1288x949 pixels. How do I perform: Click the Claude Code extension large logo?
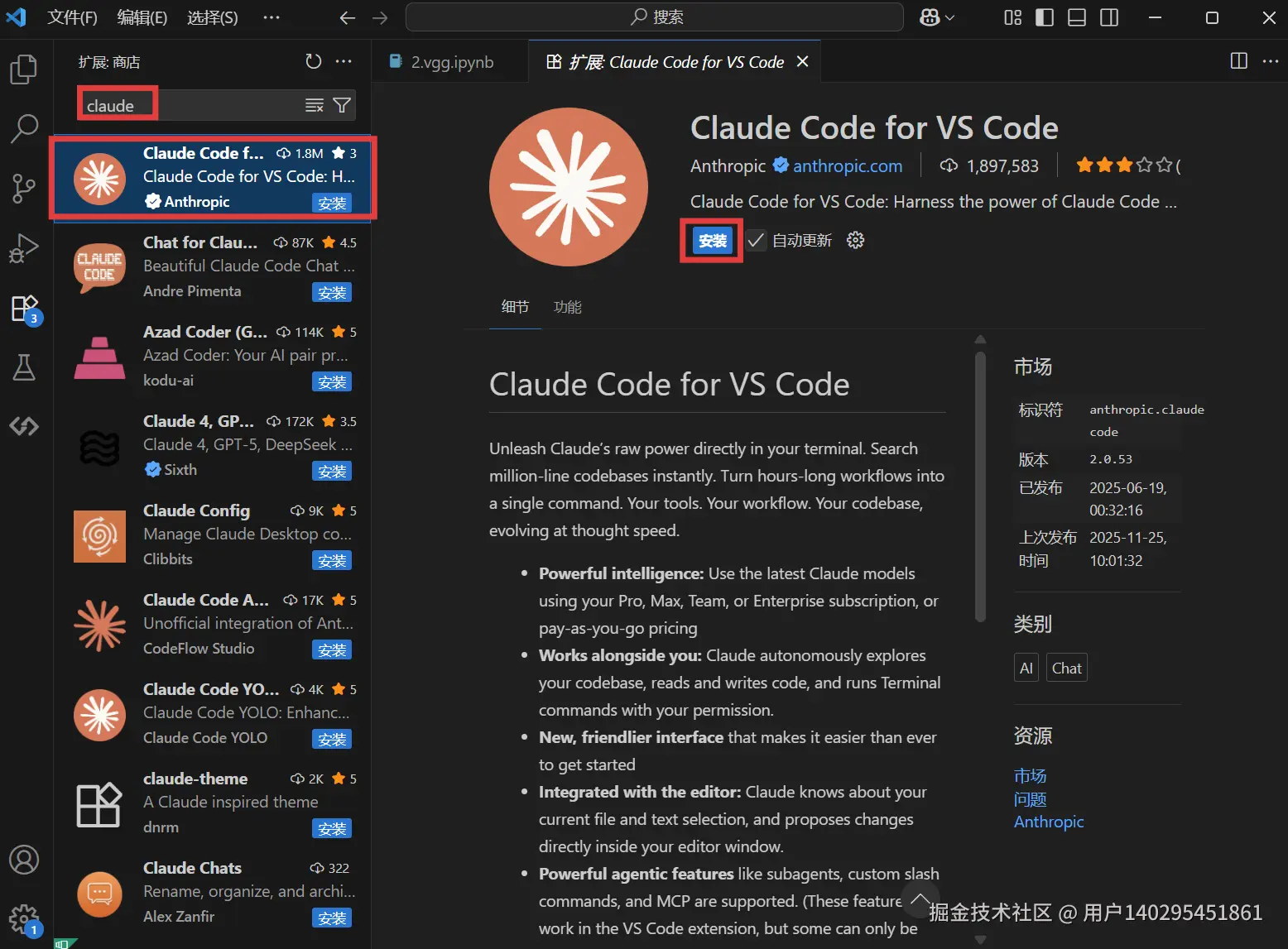pyautogui.click(x=568, y=187)
